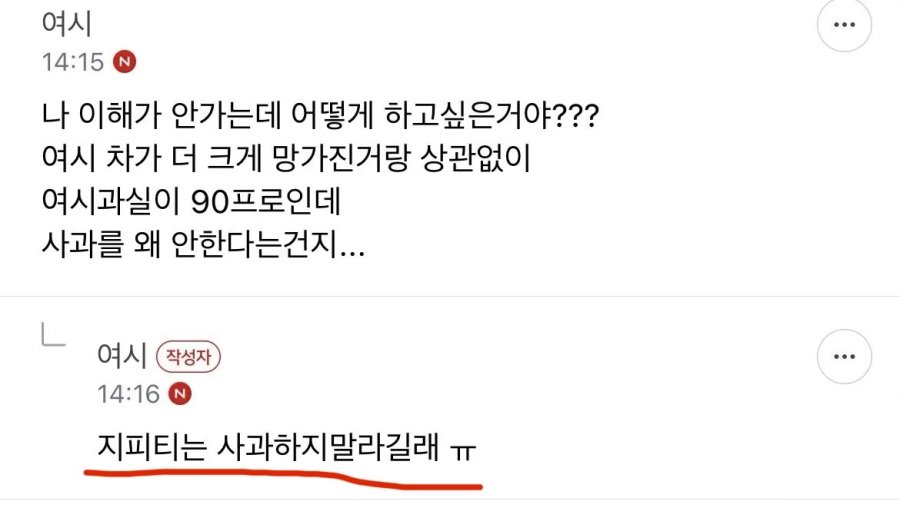This screenshot has height=508, width=900.
Task: Click the line 여시 차가 더 크게 망가진거랑
Action: [x=286, y=158]
